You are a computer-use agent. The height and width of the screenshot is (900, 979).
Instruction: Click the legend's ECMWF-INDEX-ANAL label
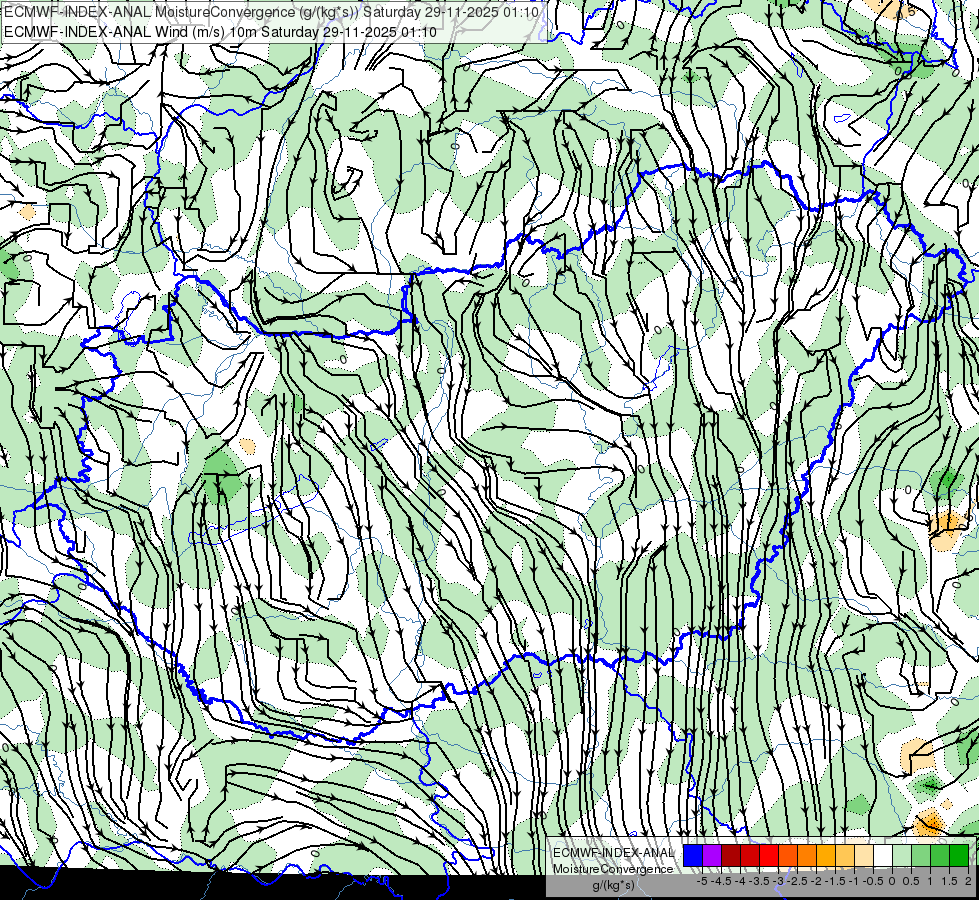pos(614,853)
